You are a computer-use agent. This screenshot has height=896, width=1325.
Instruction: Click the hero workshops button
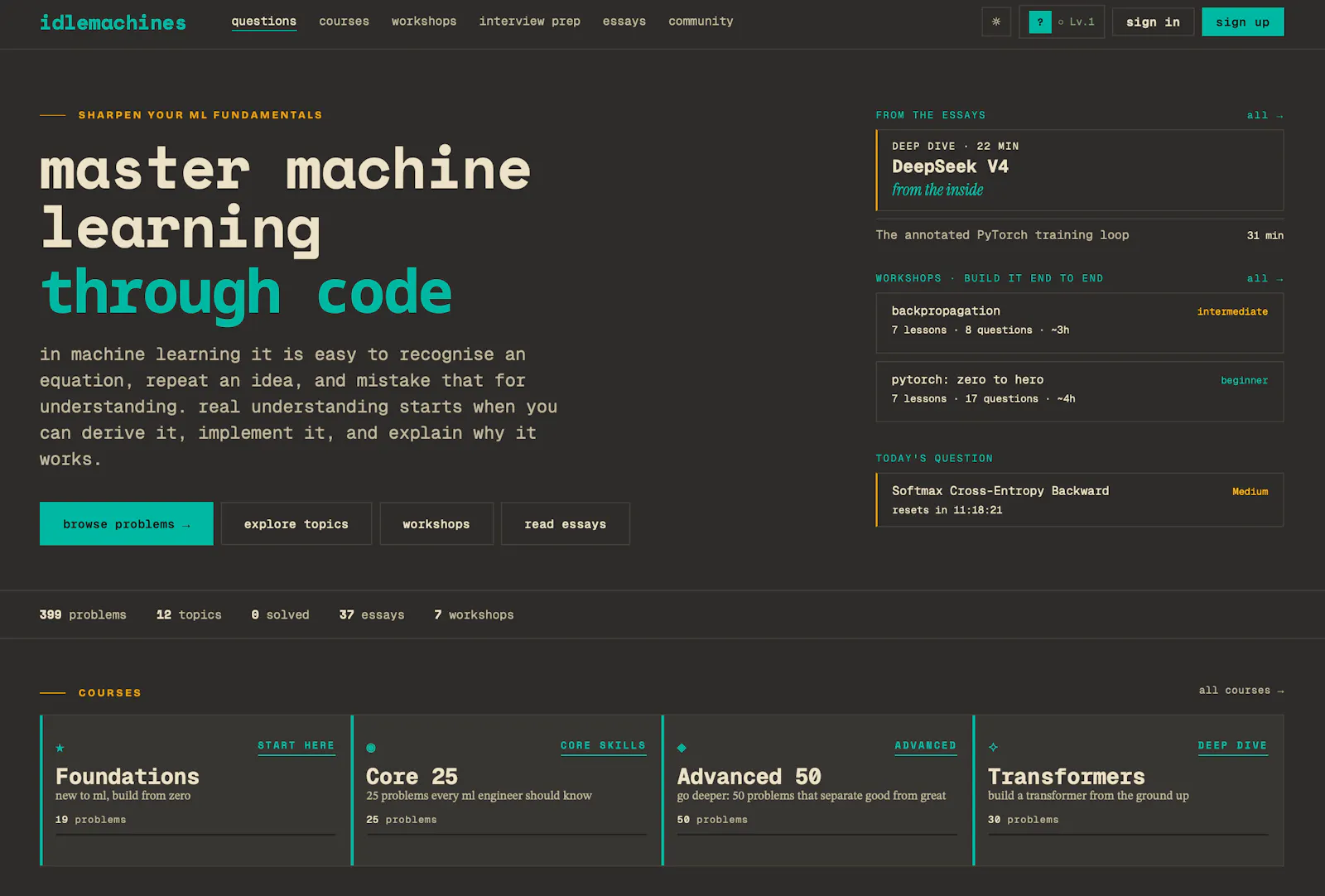coord(436,523)
